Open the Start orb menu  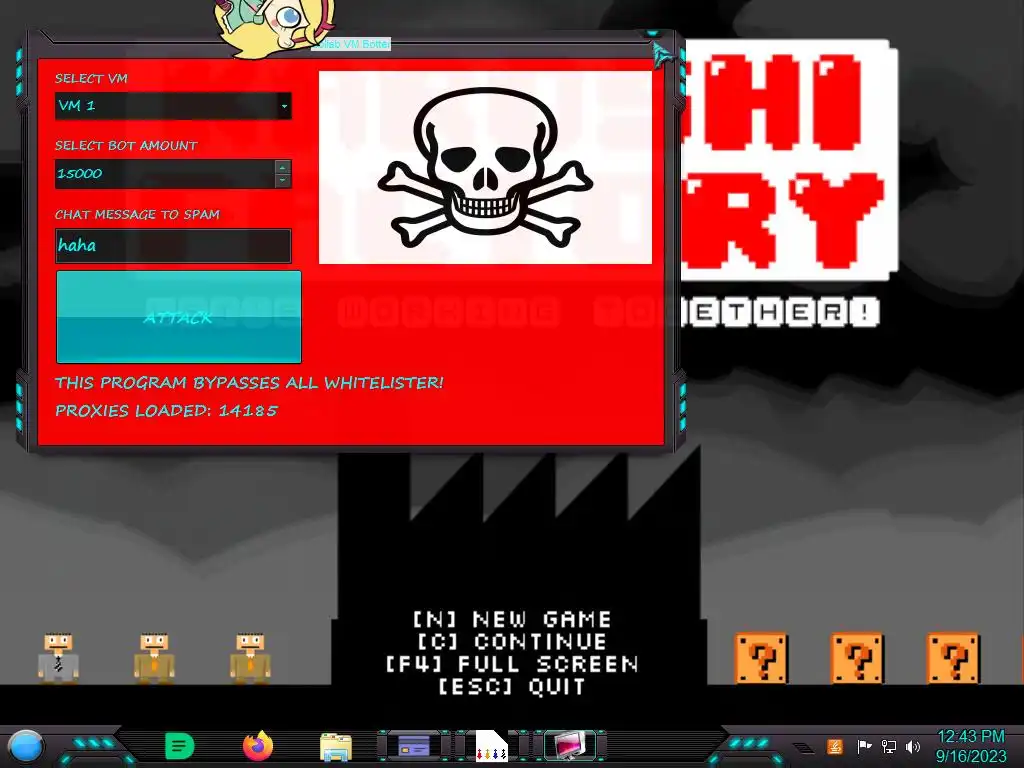click(25, 746)
